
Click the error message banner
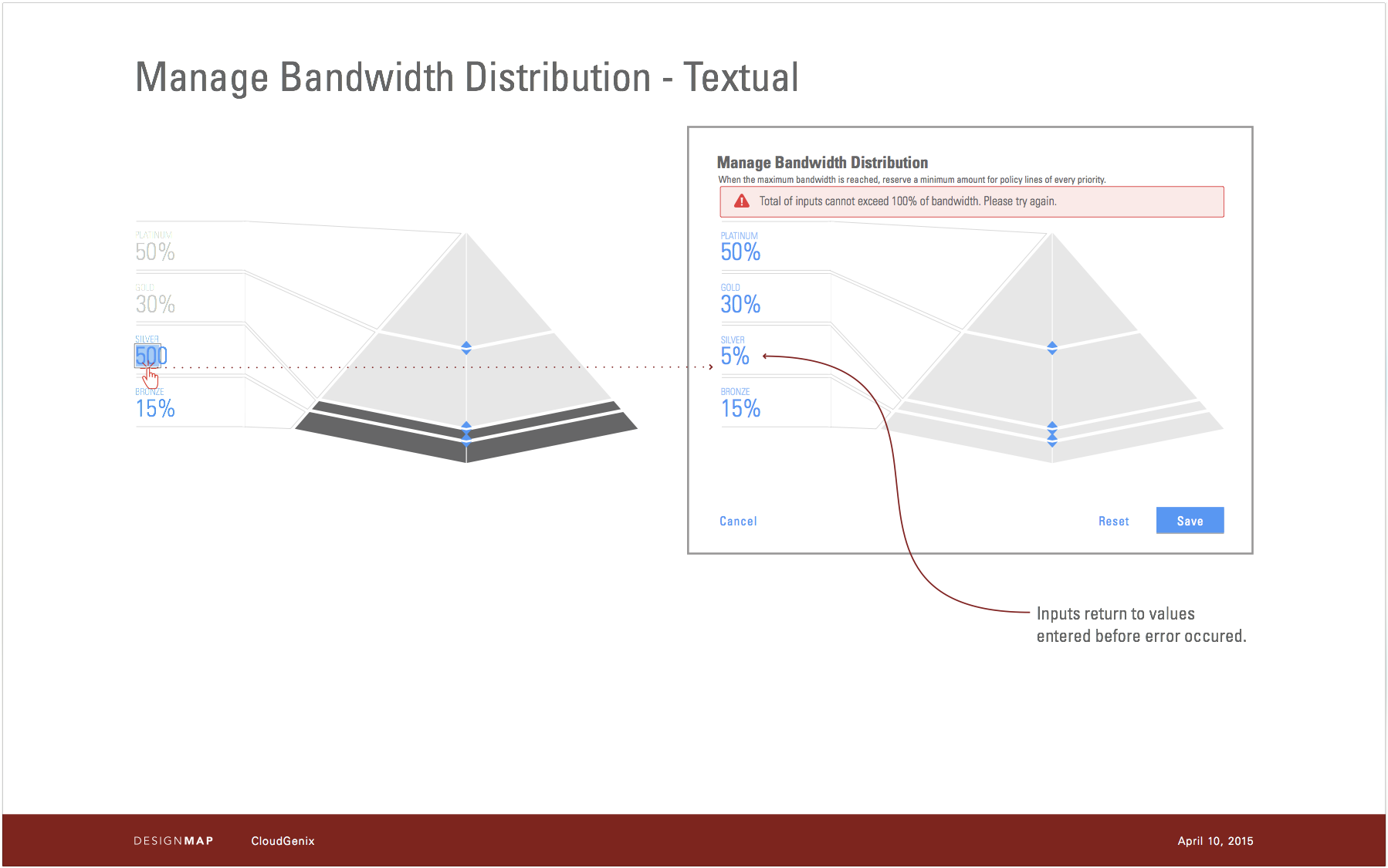click(x=971, y=201)
